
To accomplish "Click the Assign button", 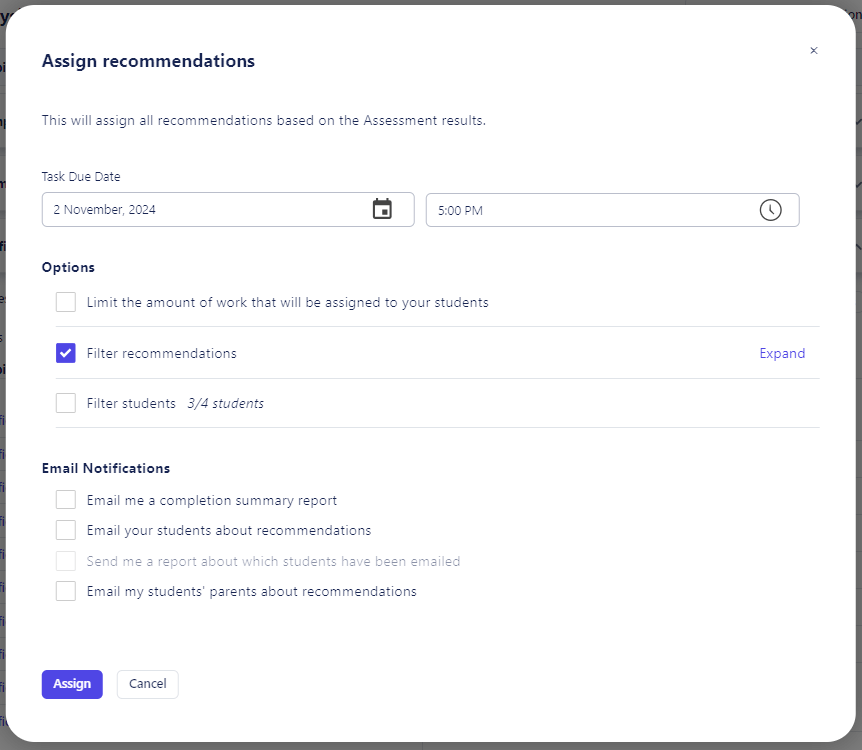I will [x=72, y=684].
